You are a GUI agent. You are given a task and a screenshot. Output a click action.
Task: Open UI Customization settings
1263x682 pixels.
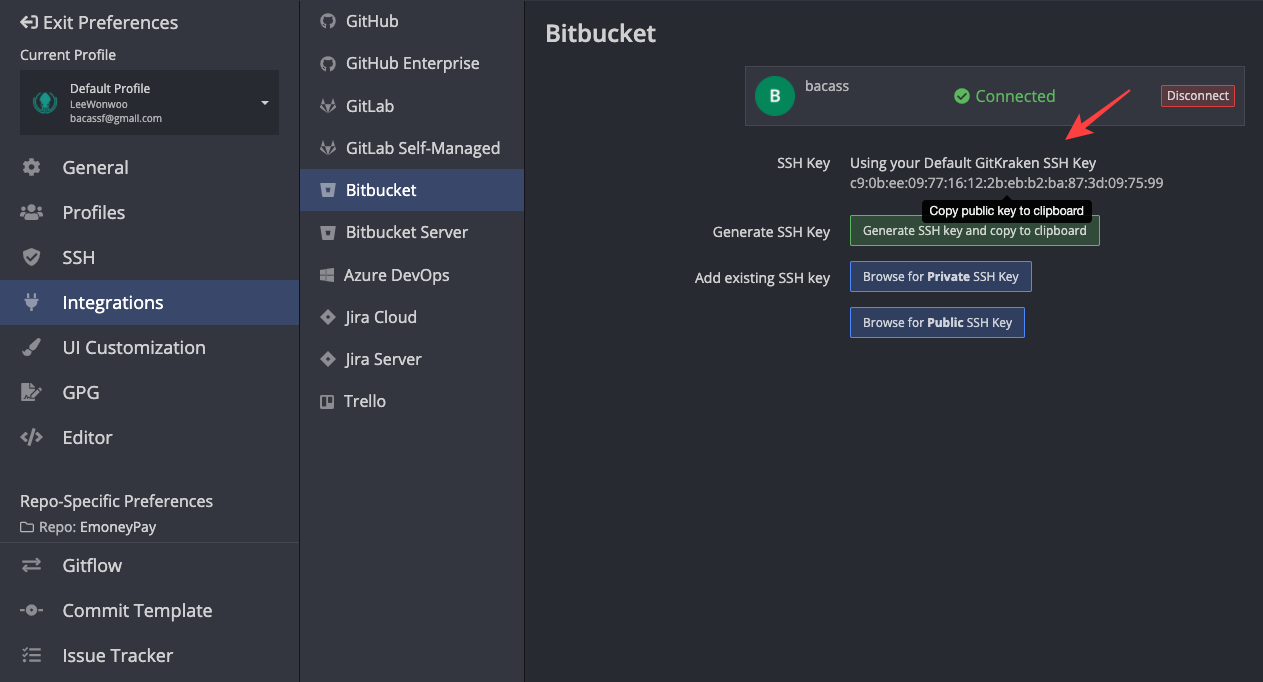coord(149,347)
